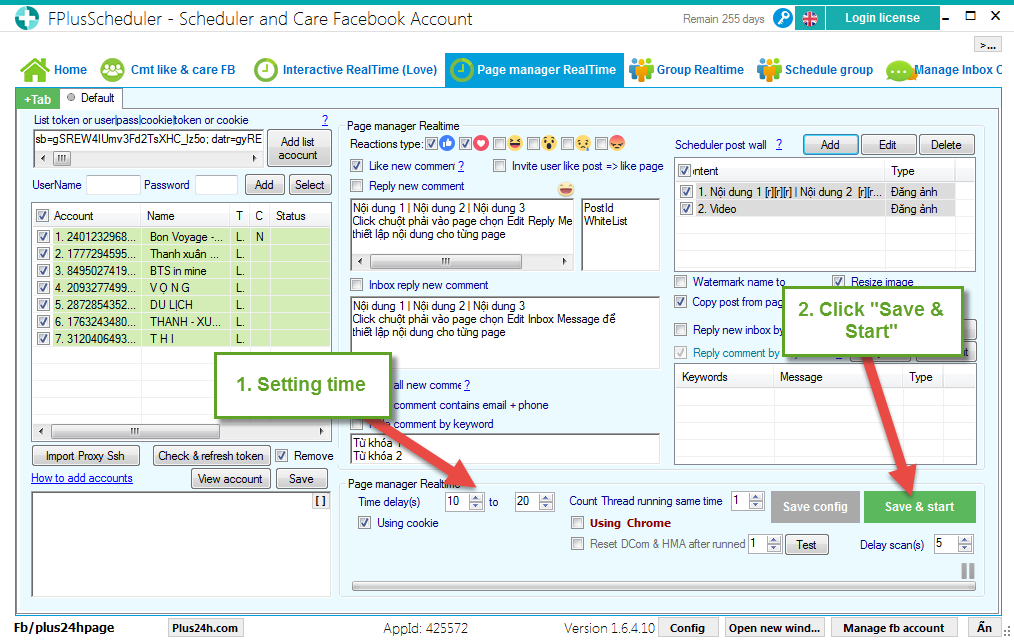1014x640 pixels.
Task: Click Import Proxy Ssh button
Action: [x=85, y=456]
